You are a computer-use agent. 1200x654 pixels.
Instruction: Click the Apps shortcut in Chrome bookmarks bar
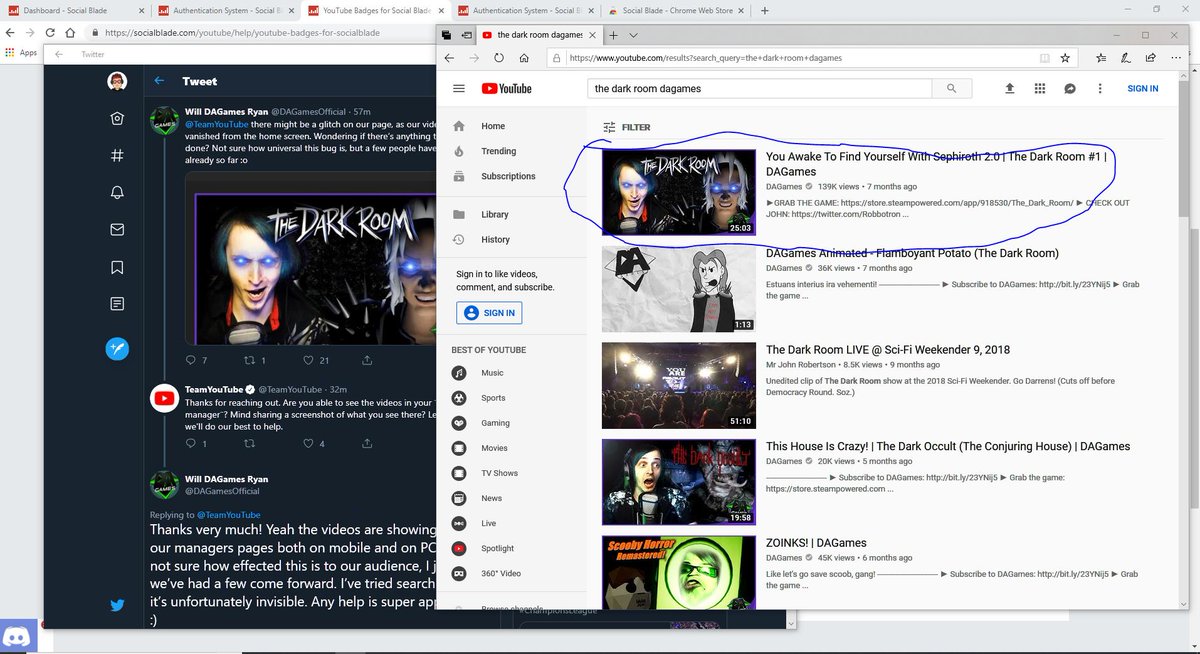coord(20,53)
